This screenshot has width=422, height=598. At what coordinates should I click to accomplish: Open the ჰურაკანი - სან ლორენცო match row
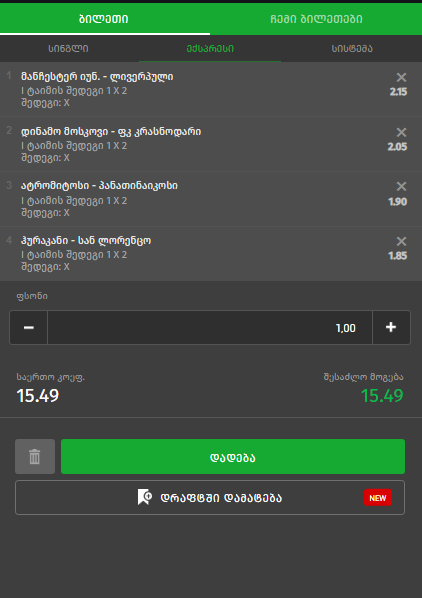[x=211, y=254]
